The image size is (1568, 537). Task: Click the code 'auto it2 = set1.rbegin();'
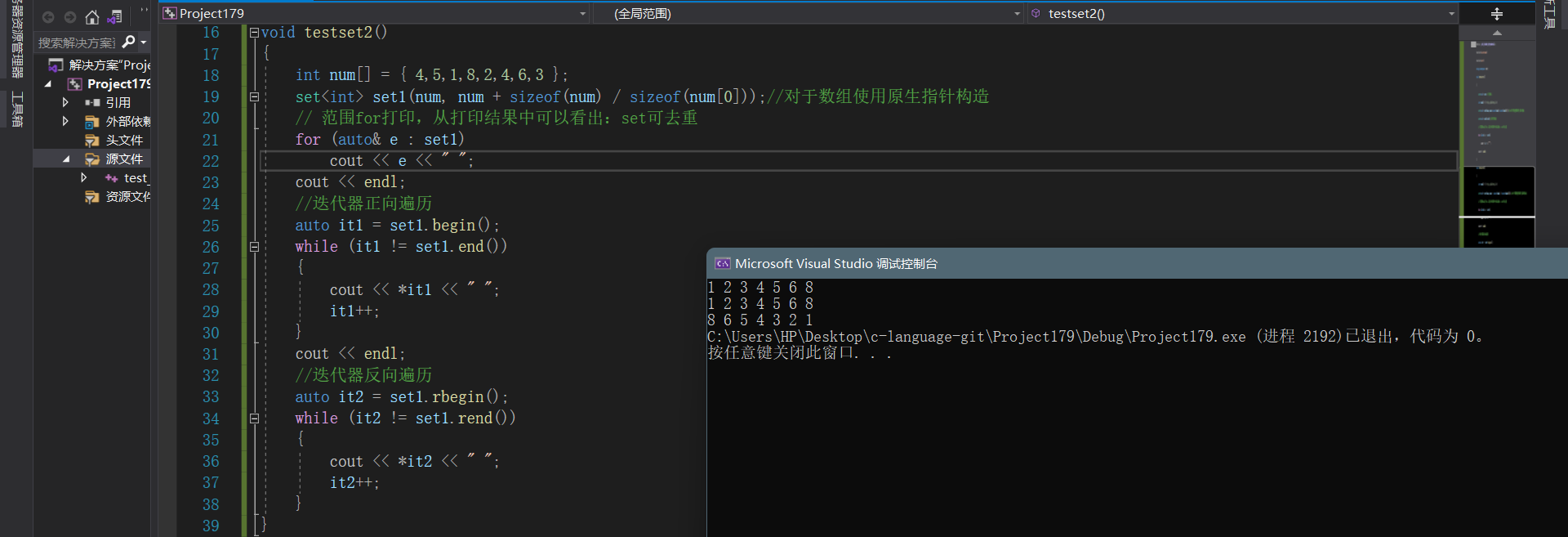402,397
